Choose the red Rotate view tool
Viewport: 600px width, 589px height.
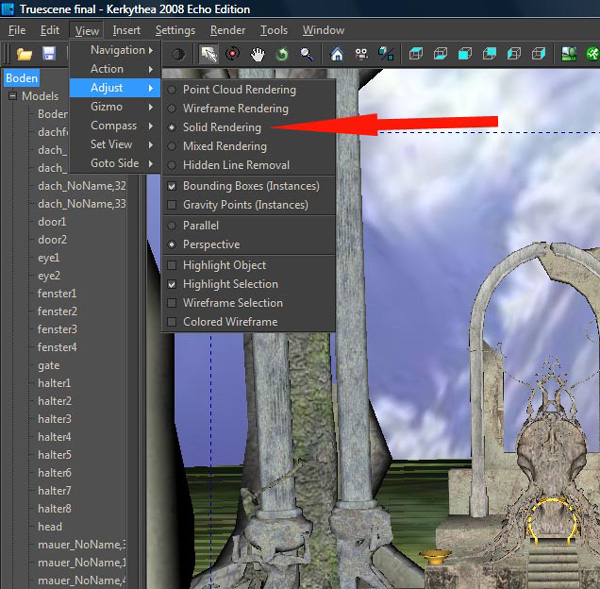[x=232, y=54]
